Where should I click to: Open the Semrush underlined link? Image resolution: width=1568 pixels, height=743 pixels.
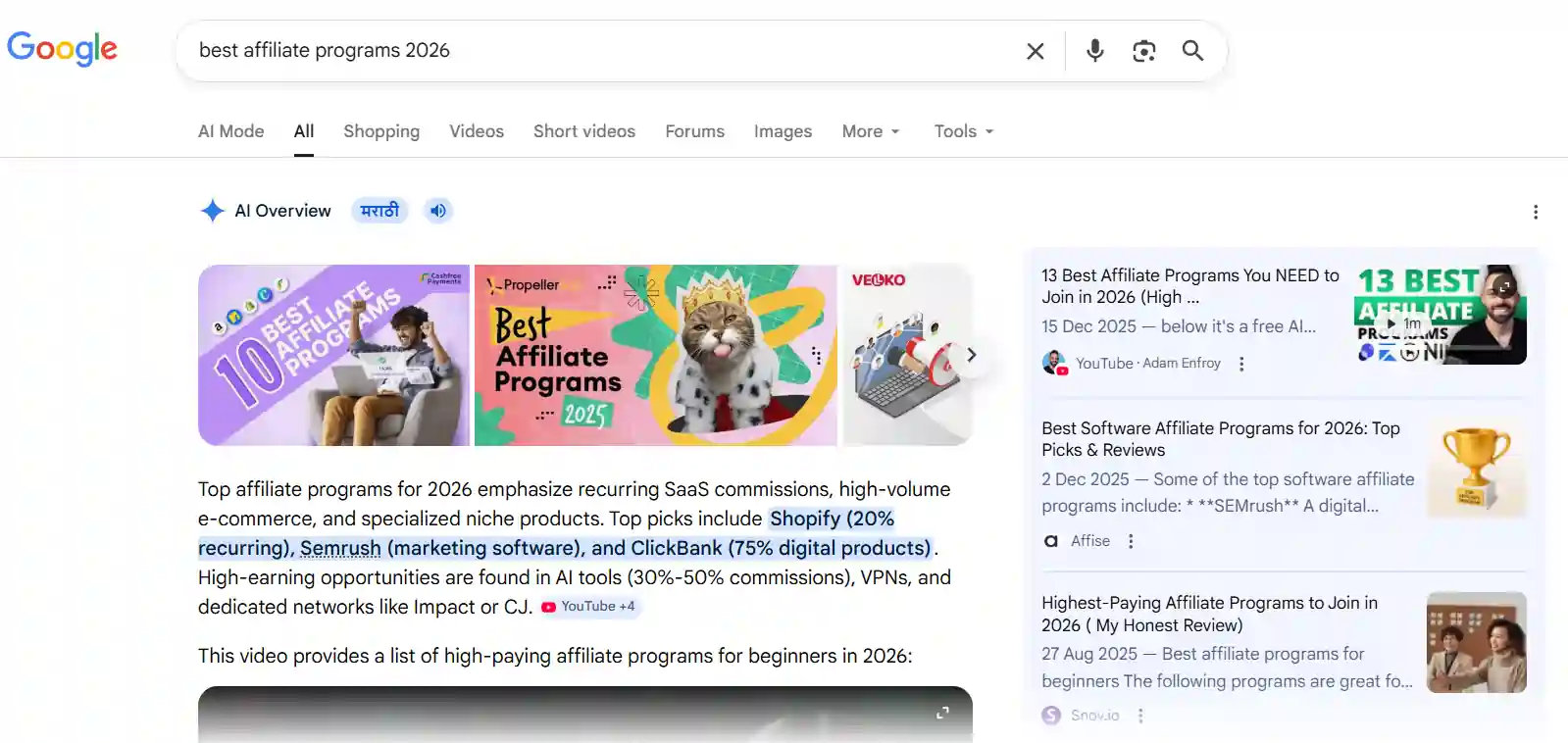(340, 548)
